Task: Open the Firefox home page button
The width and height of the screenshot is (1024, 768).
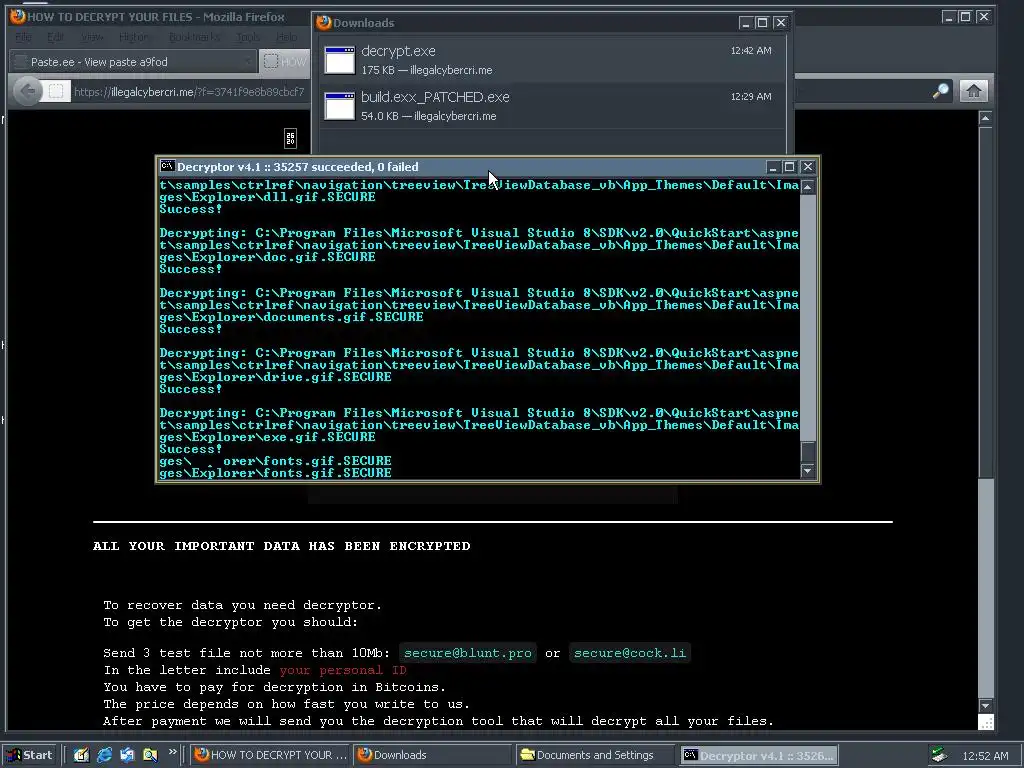Action: (974, 91)
